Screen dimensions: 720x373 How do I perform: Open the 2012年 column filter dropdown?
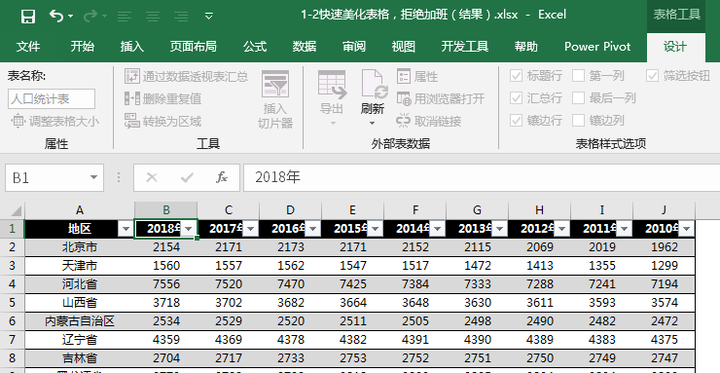[562, 229]
